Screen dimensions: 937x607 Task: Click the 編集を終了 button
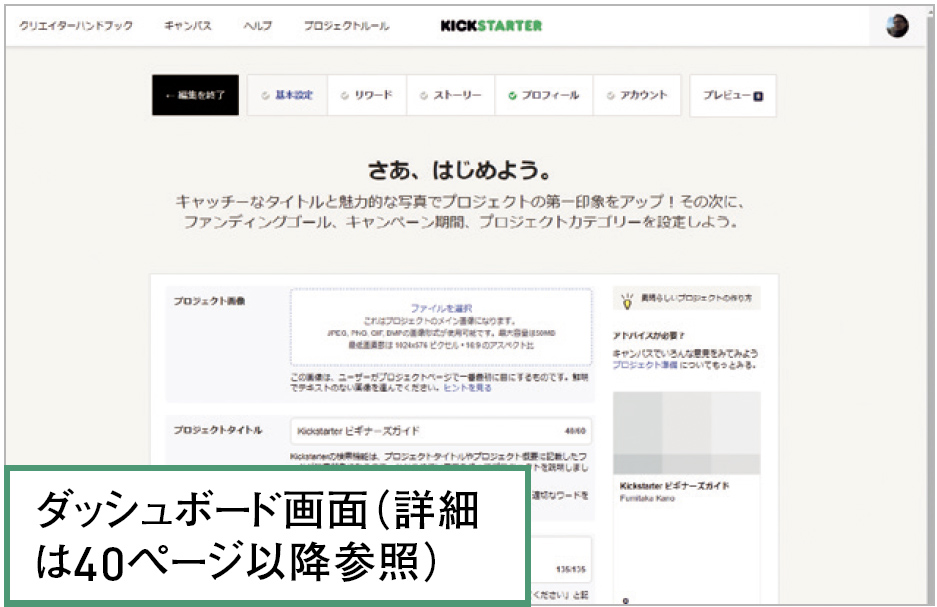pos(195,95)
